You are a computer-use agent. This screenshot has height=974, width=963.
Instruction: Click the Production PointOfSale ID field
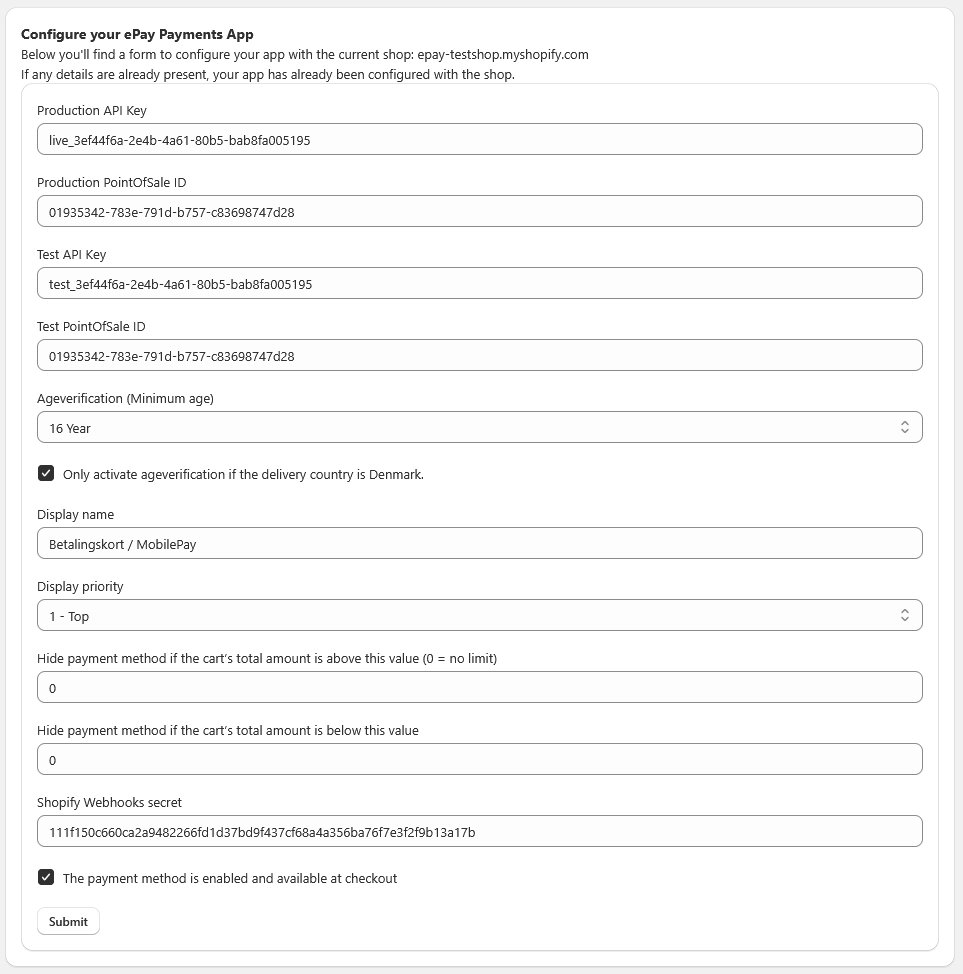[478, 211]
